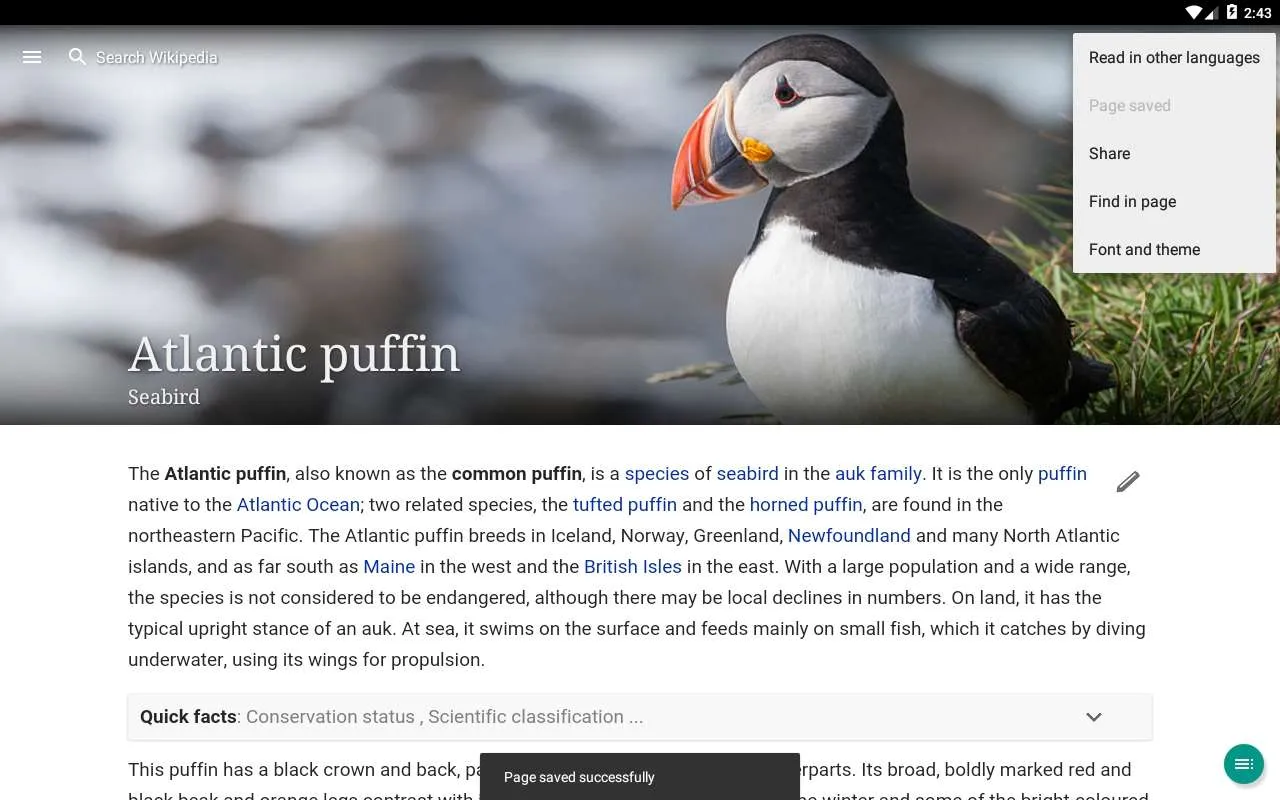Tap the battery status icon

click(x=1232, y=12)
